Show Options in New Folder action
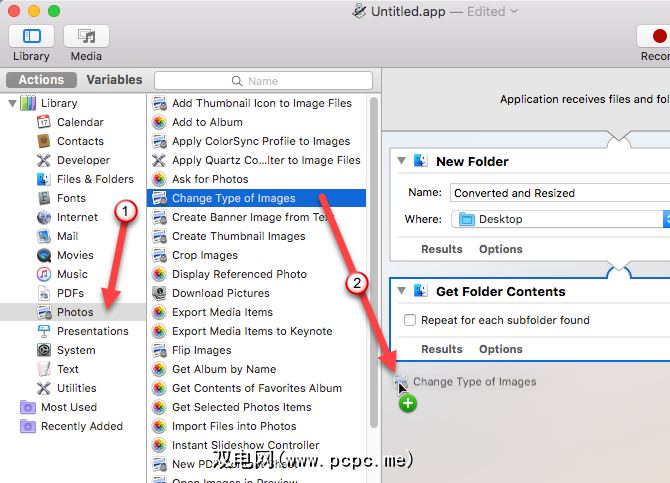 501,249
